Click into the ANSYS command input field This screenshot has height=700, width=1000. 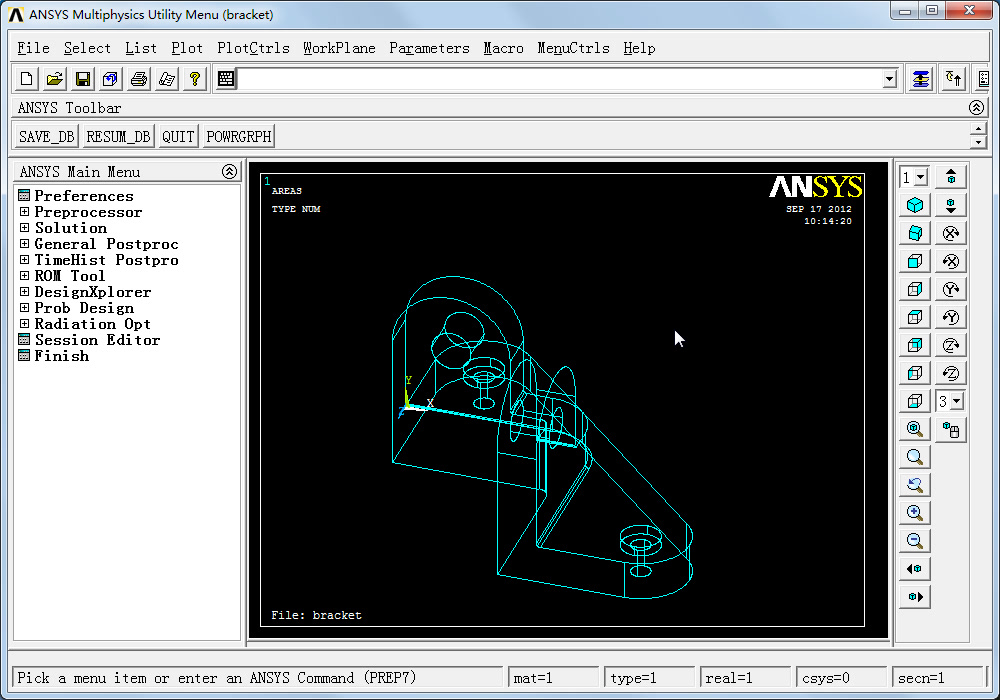coord(560,79)
